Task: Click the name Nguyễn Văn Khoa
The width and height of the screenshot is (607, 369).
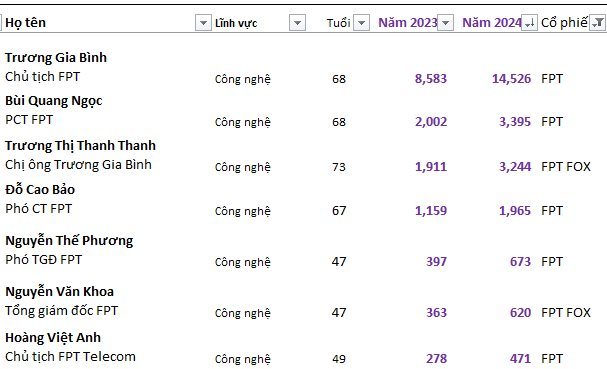Action: point(60,292)
